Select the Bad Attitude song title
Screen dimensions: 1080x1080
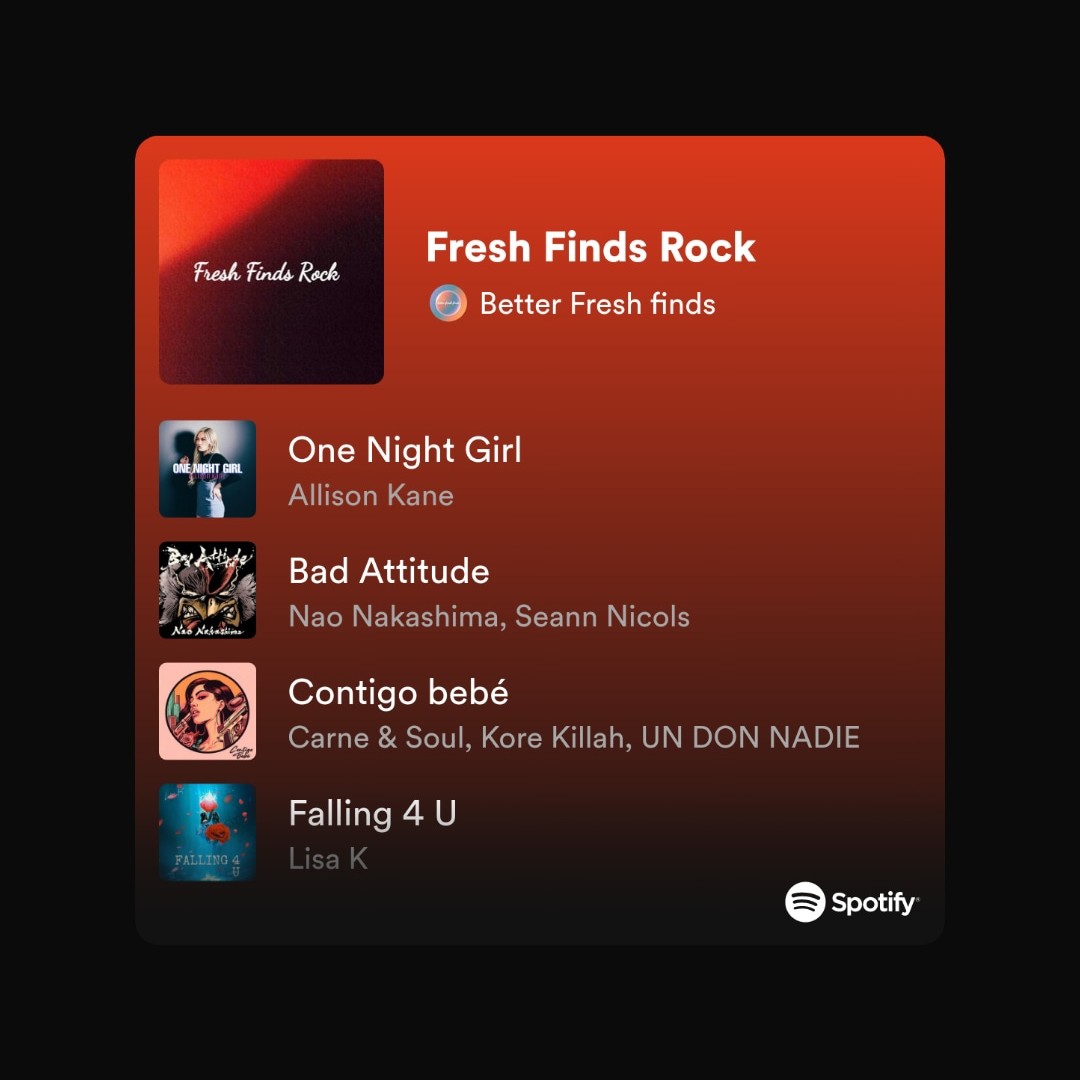click(x=389, y=571)
